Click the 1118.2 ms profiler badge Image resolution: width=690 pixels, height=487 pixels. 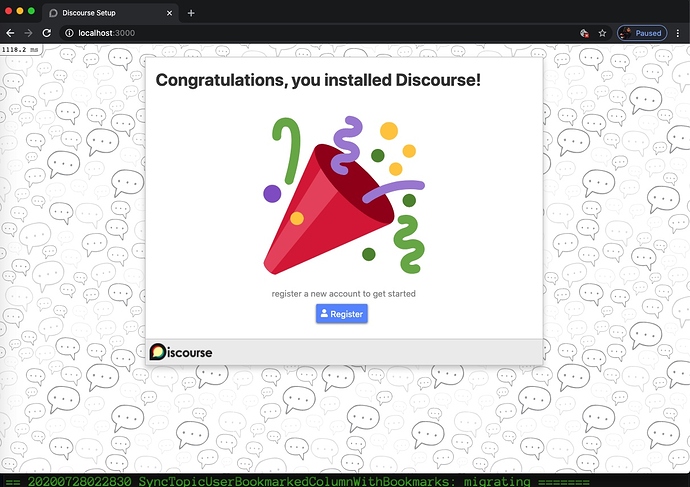[21, 49]
